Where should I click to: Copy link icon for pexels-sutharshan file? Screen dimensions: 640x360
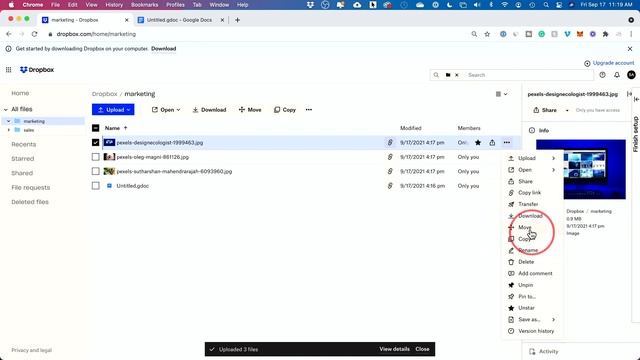tap(390, 171)
